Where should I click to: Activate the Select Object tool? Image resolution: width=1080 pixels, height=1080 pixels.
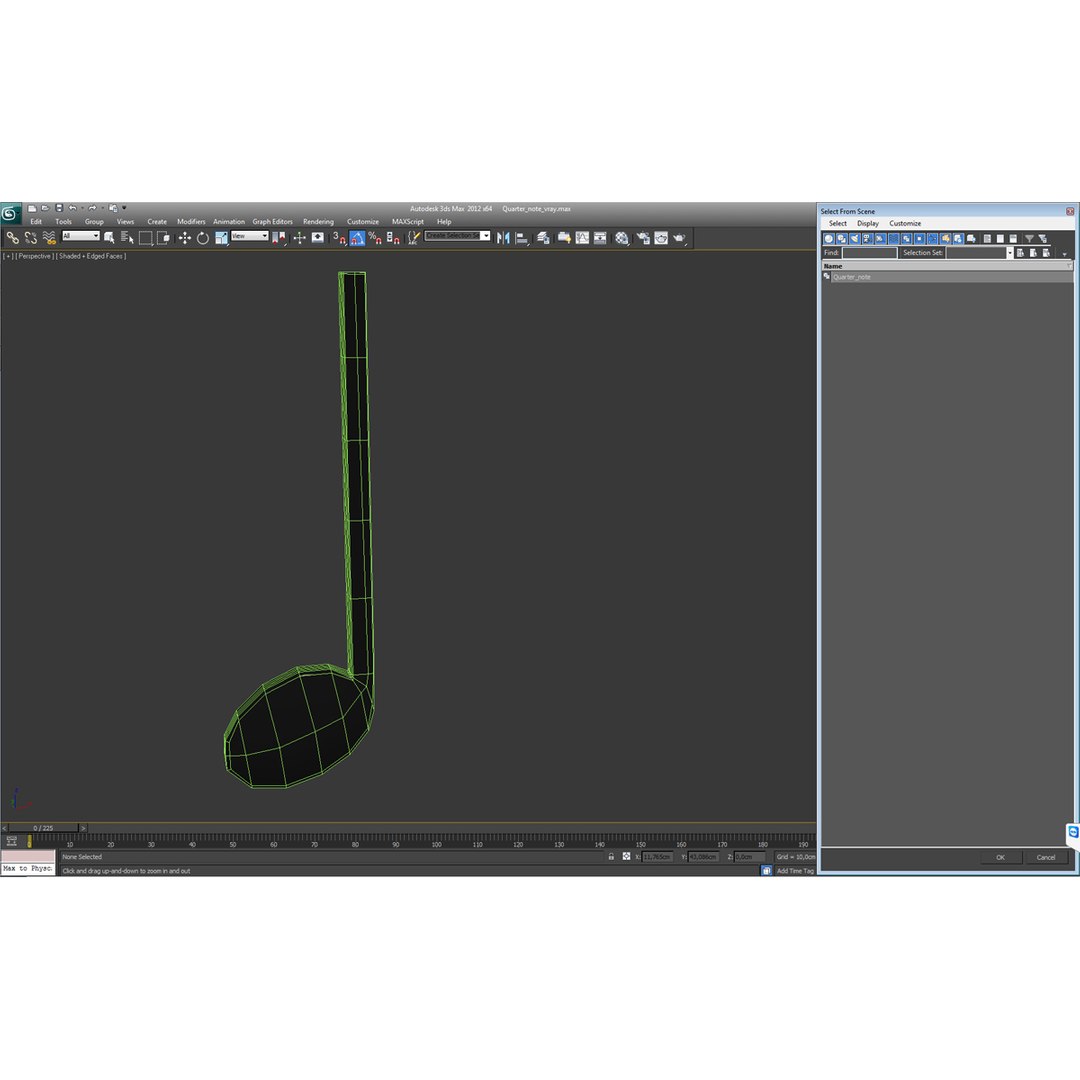[109, 238]
